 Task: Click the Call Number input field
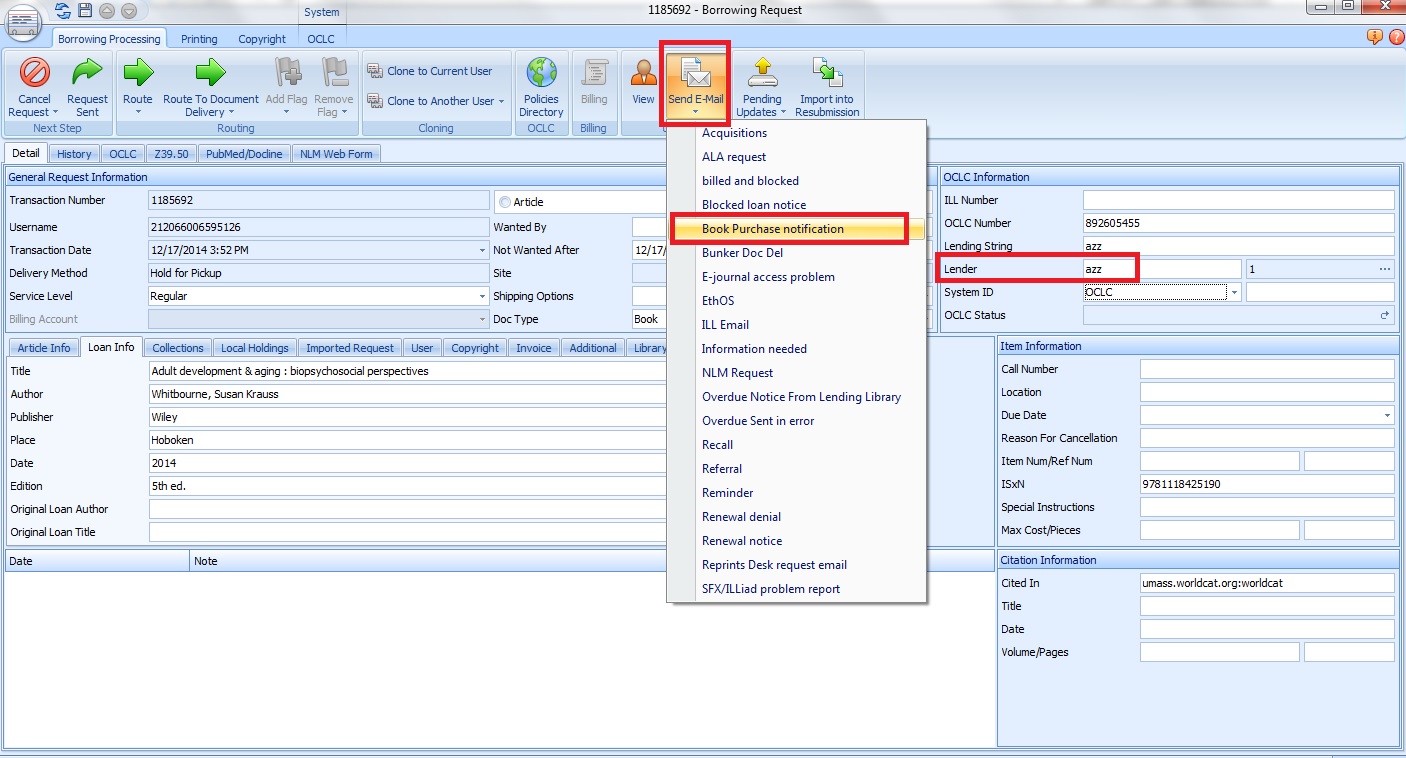[x=1266, y=370]
